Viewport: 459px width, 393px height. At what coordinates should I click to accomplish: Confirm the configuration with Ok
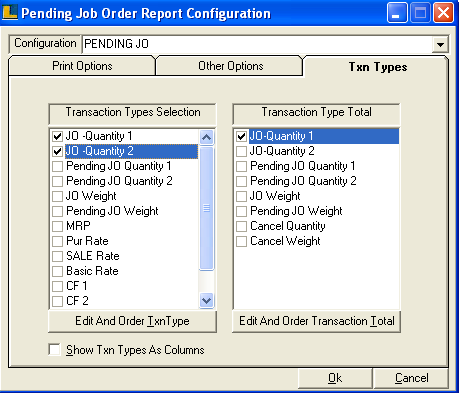point(335,378)
